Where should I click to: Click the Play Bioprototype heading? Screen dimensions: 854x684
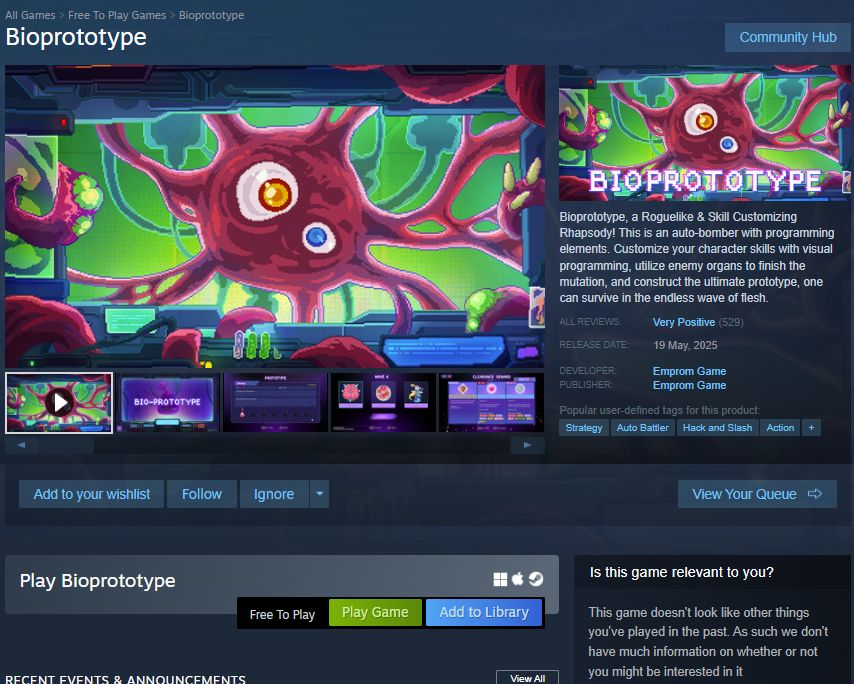[97, 581]
